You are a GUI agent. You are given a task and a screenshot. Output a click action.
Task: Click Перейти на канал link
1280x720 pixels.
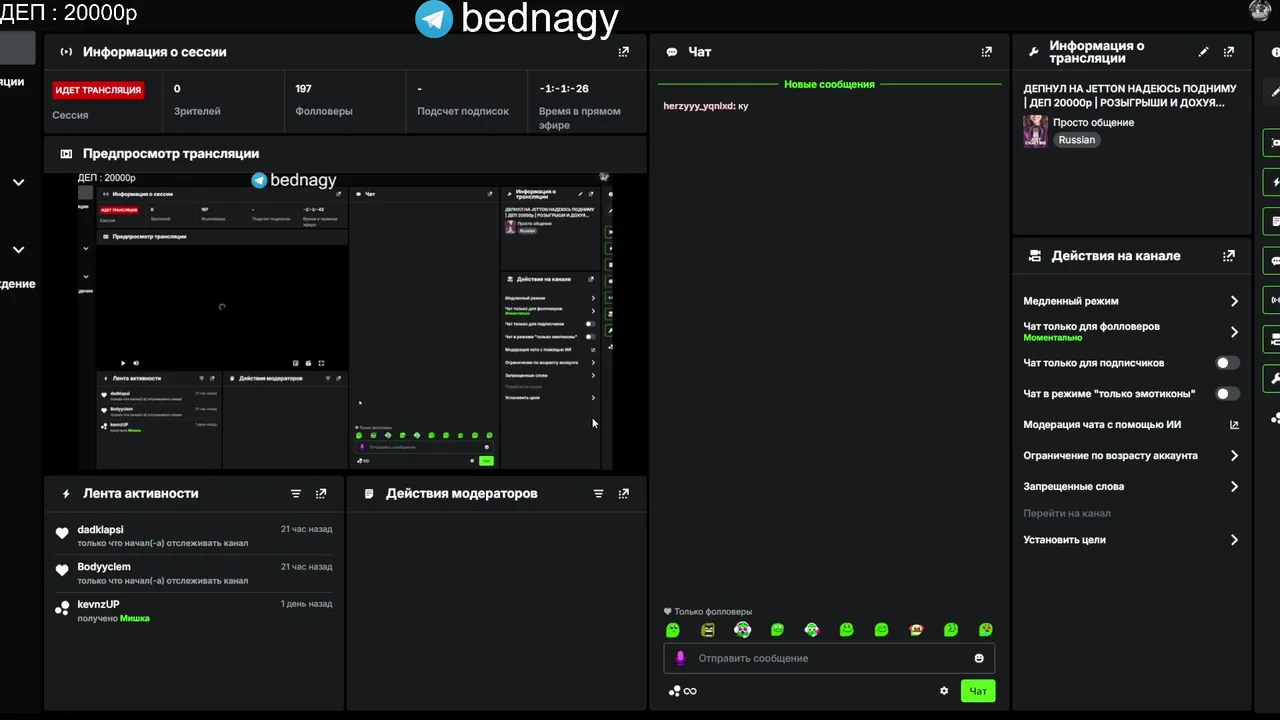(1066, 514)
